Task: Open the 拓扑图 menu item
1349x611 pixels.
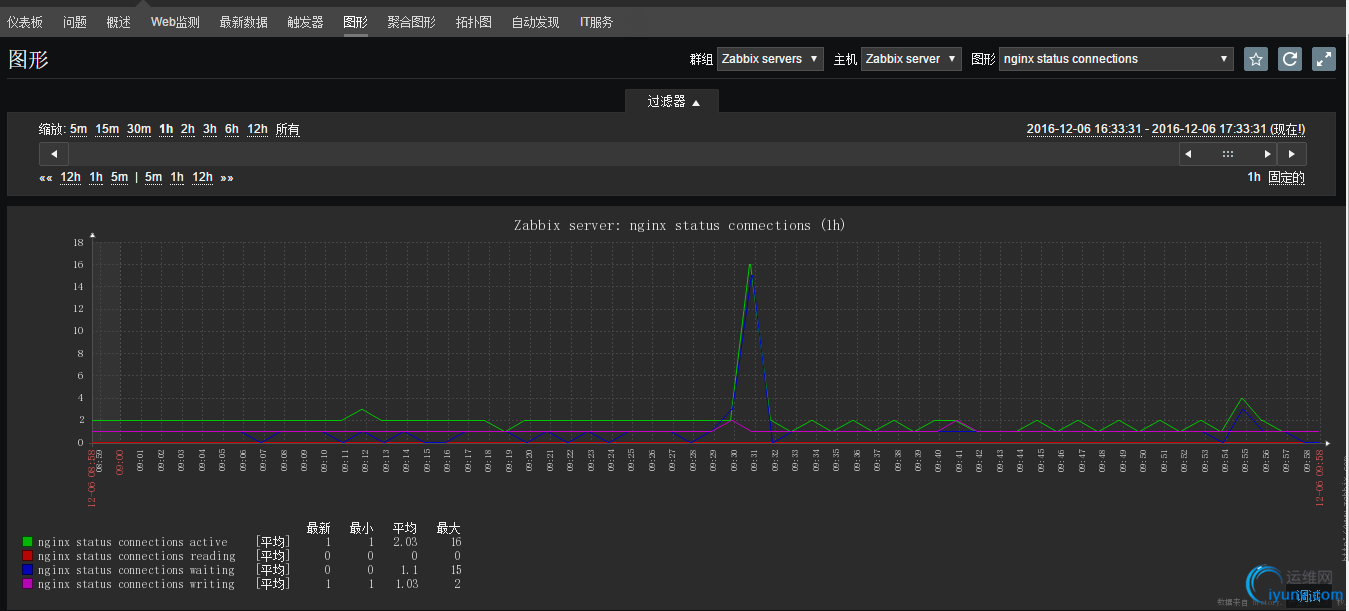Action: pos(474,22)
